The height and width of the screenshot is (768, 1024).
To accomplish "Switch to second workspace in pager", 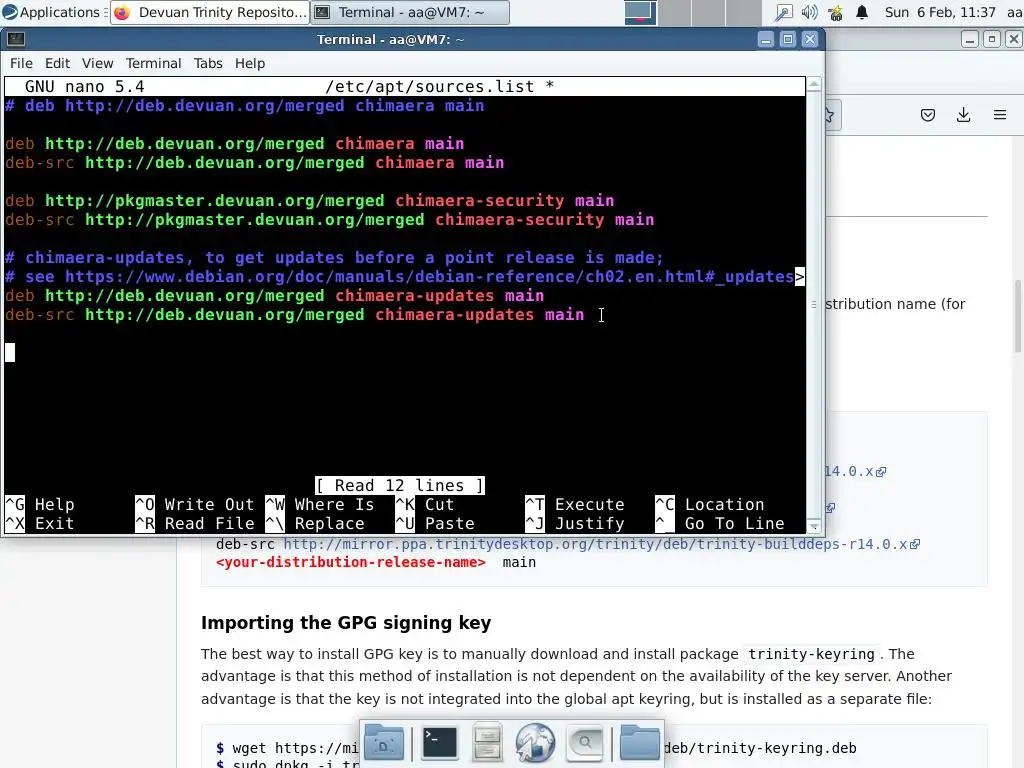I will [x=674, y=12].
